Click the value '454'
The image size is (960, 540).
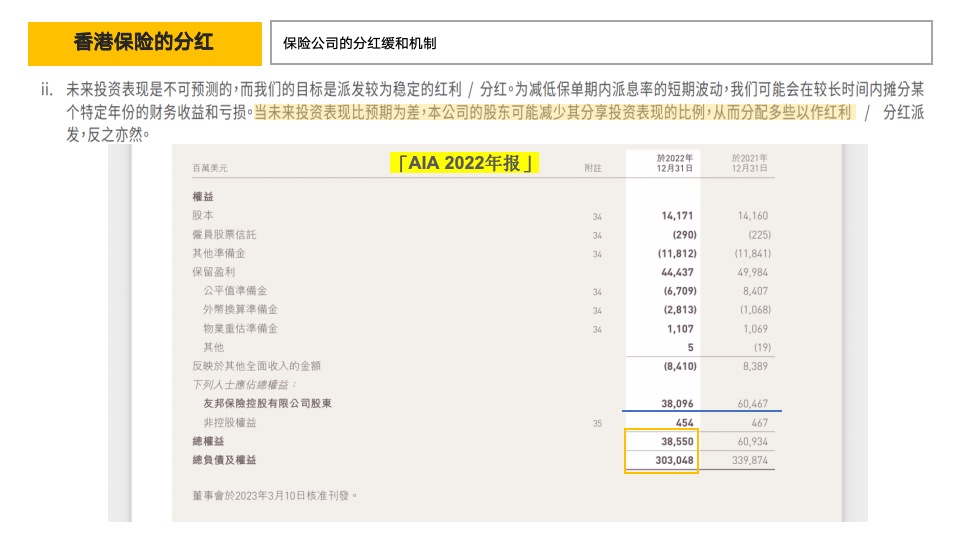click(684, 422)
